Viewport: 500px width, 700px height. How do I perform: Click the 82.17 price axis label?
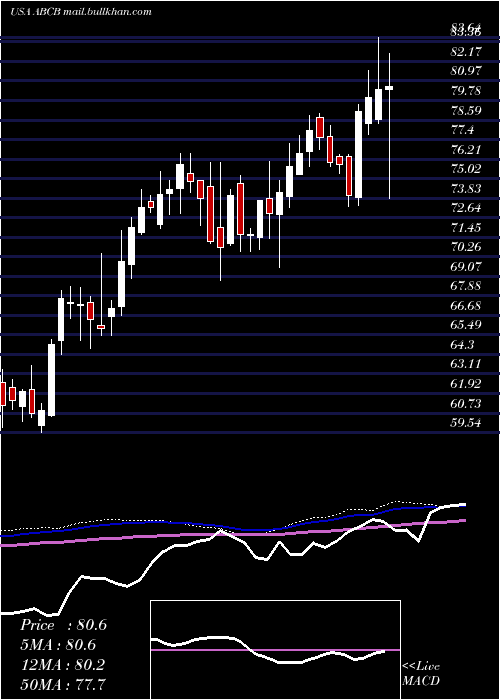point(467,52)
